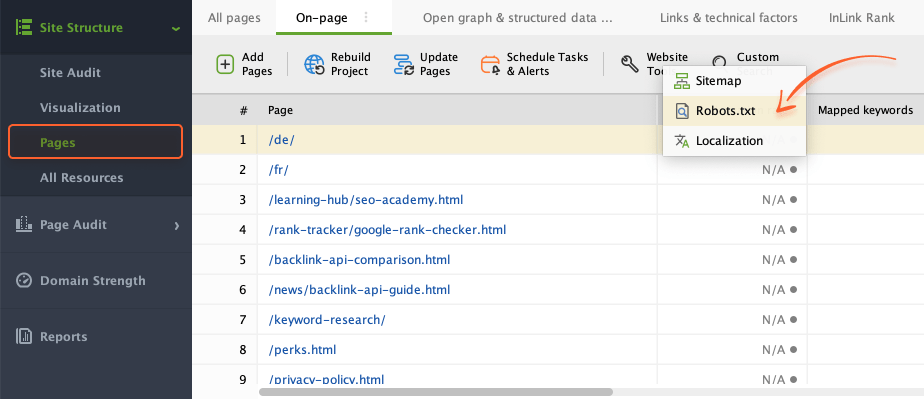Open the /keyword-research/ link
The image size is (924, 399).
point(326,320)
